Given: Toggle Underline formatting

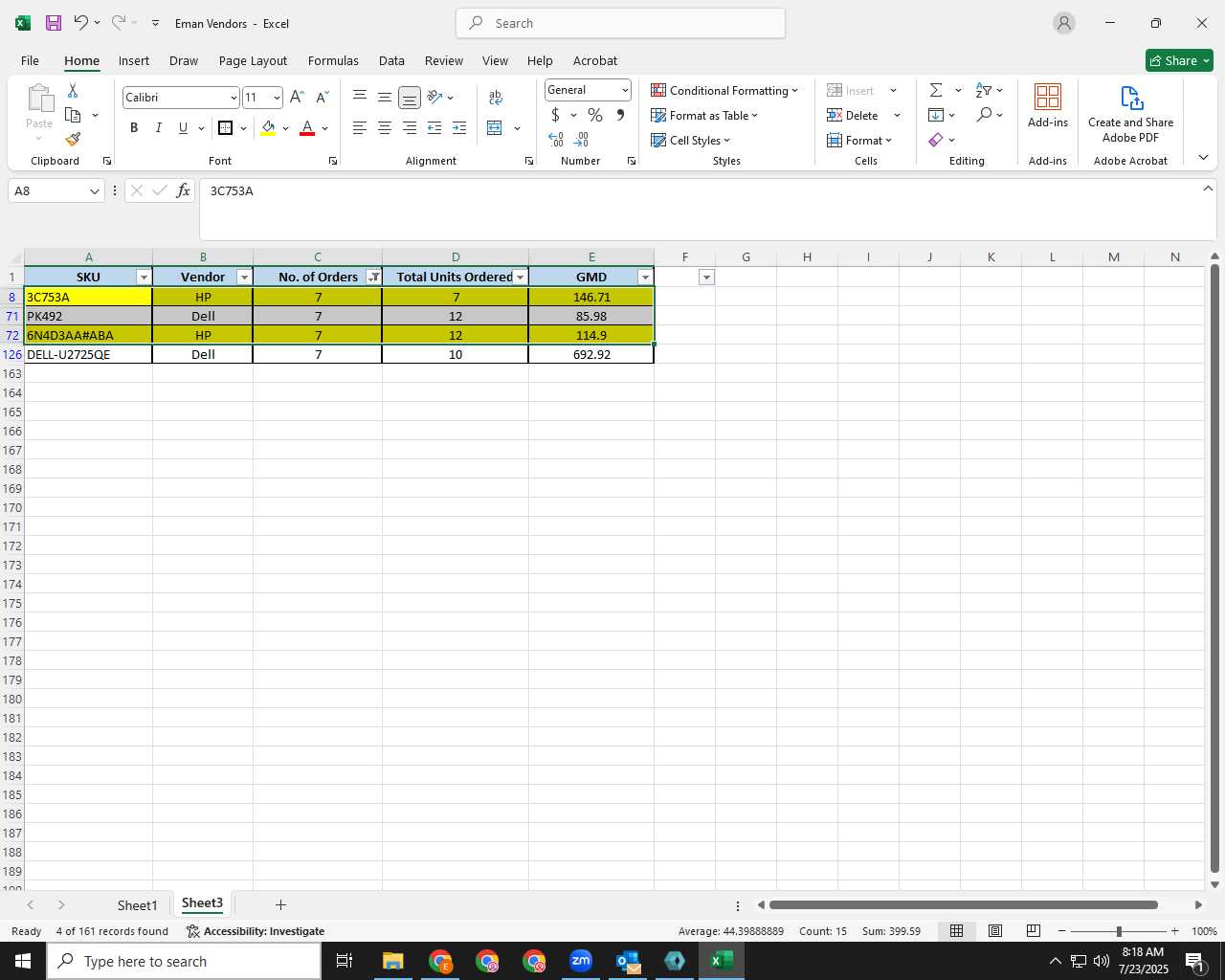Looking at the screenshot, I should point(183,128).
